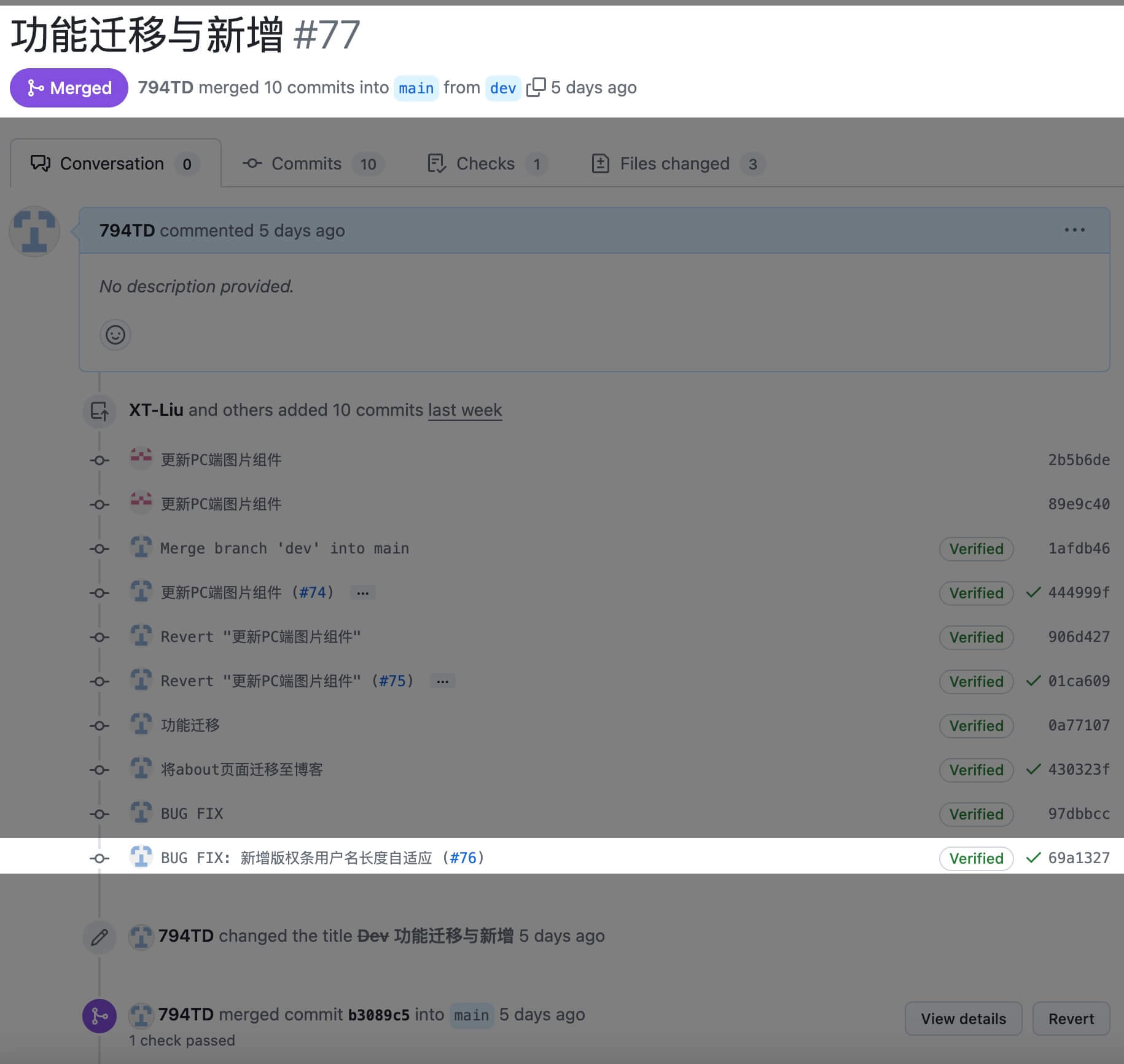Click the check status icon for 444999f
Viewport: 1124px width, 1064px height.
(x=1034, y=592)
